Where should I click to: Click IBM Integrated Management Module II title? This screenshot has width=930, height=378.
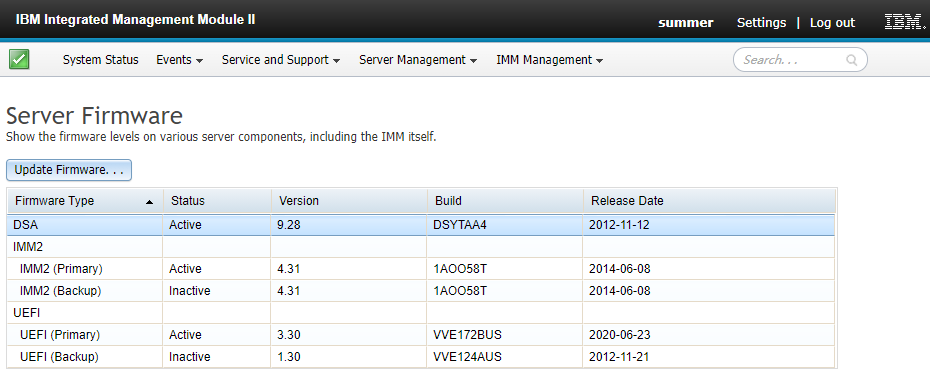coord(135,20)
